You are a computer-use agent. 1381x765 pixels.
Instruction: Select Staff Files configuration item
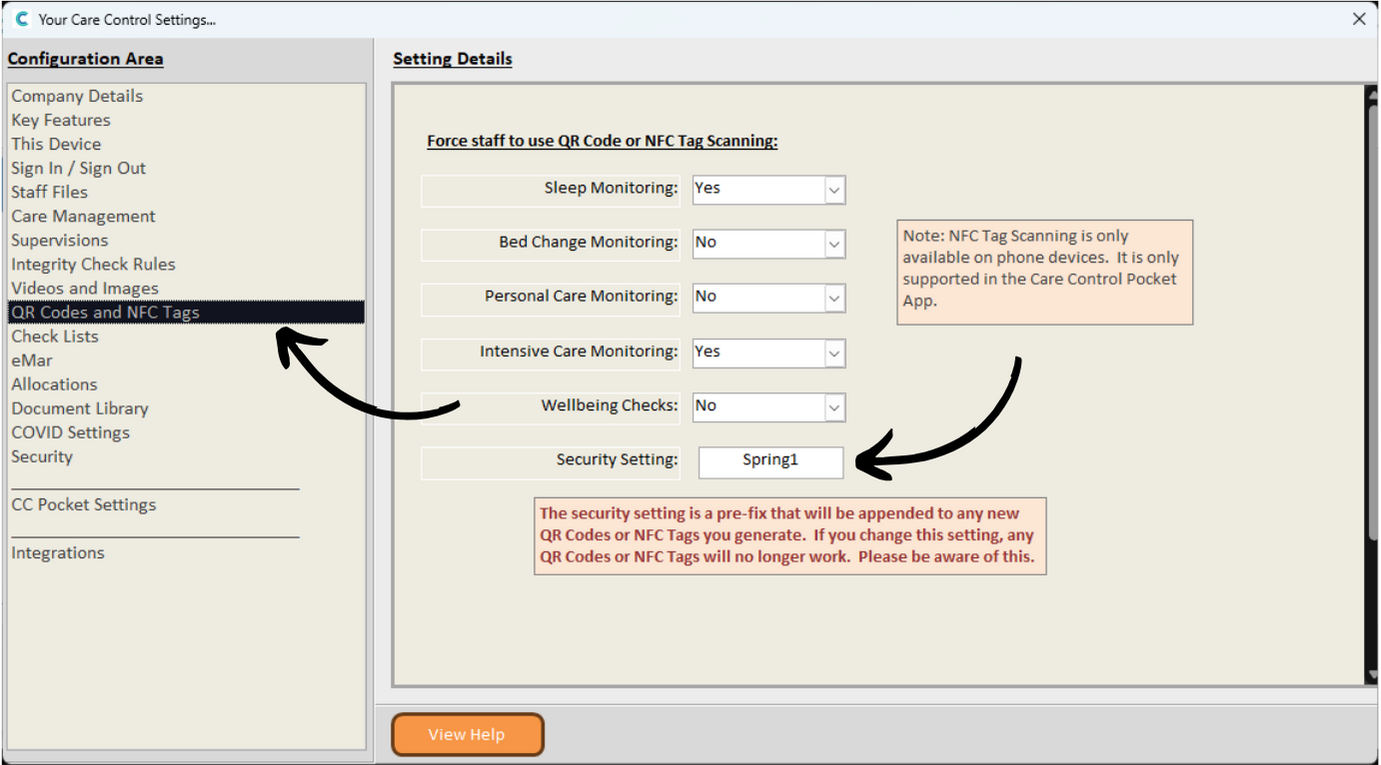click(49, 192)
